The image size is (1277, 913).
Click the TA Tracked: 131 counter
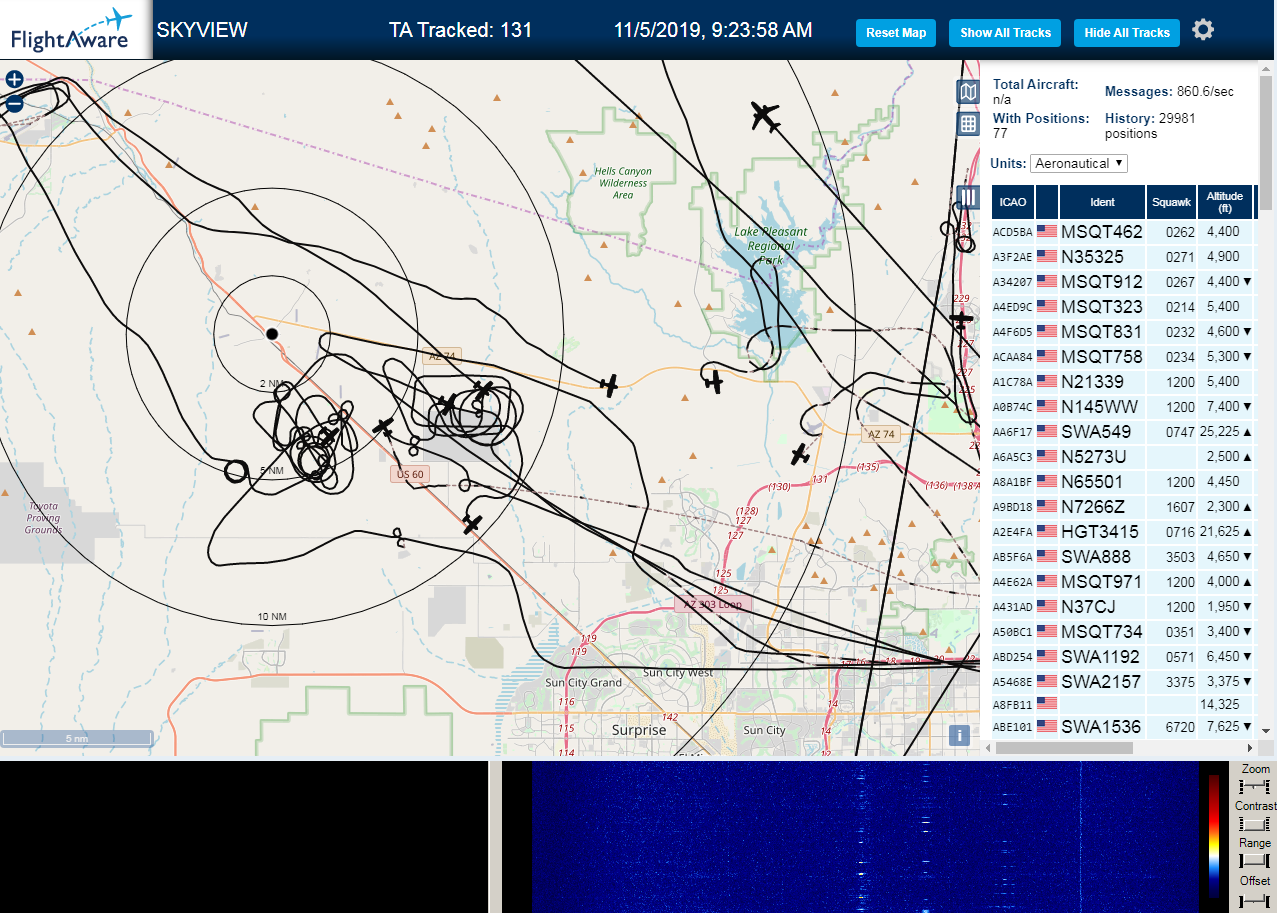click(461, 30)
